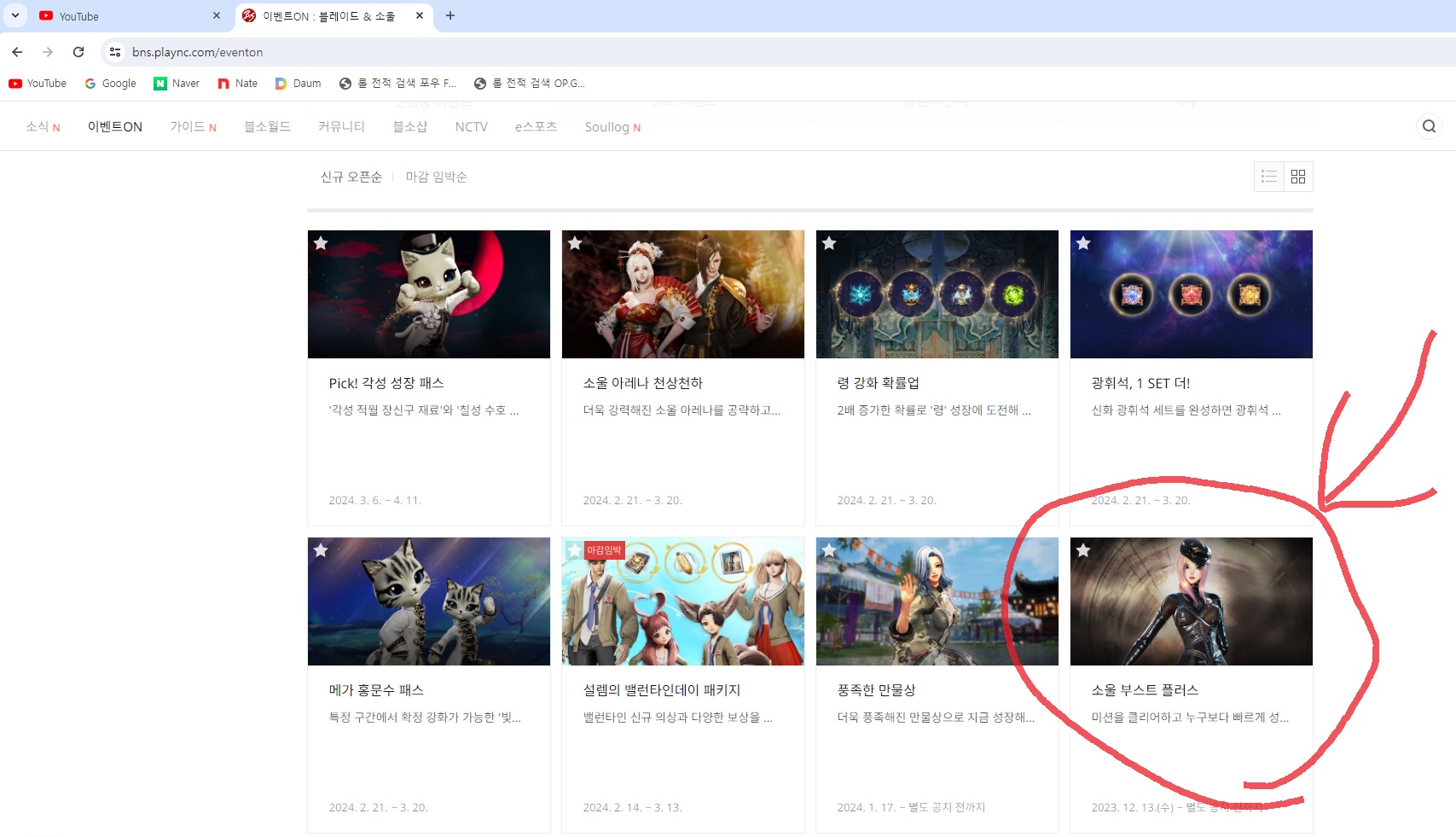Switch to list view layout
Screen dimensions: 1456x837
[1268, 176]
